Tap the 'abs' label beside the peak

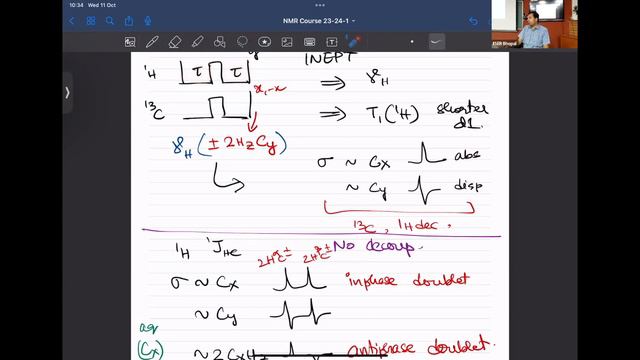click(x=467, y=155)
